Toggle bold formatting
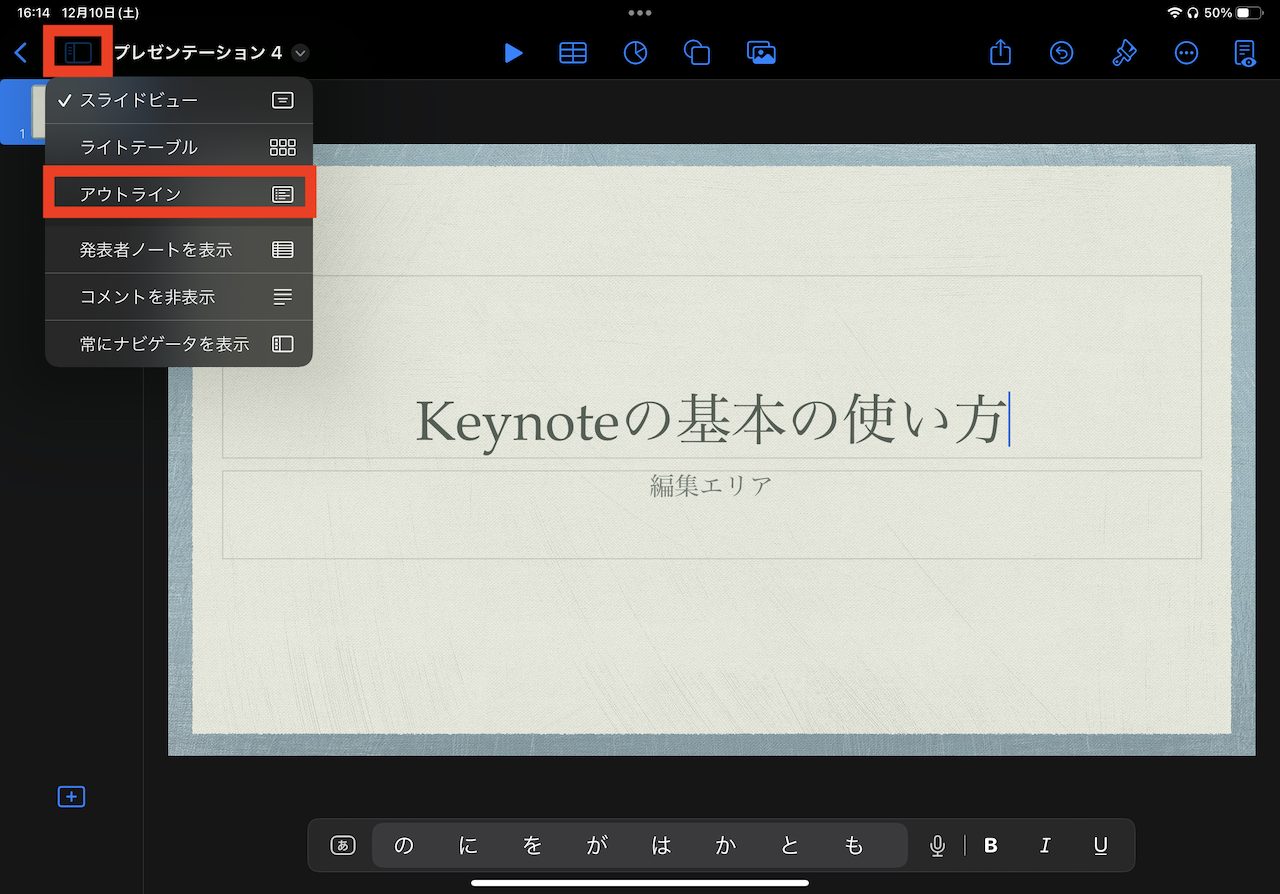This screenshot has height=894, width=1280. [991, 846]
